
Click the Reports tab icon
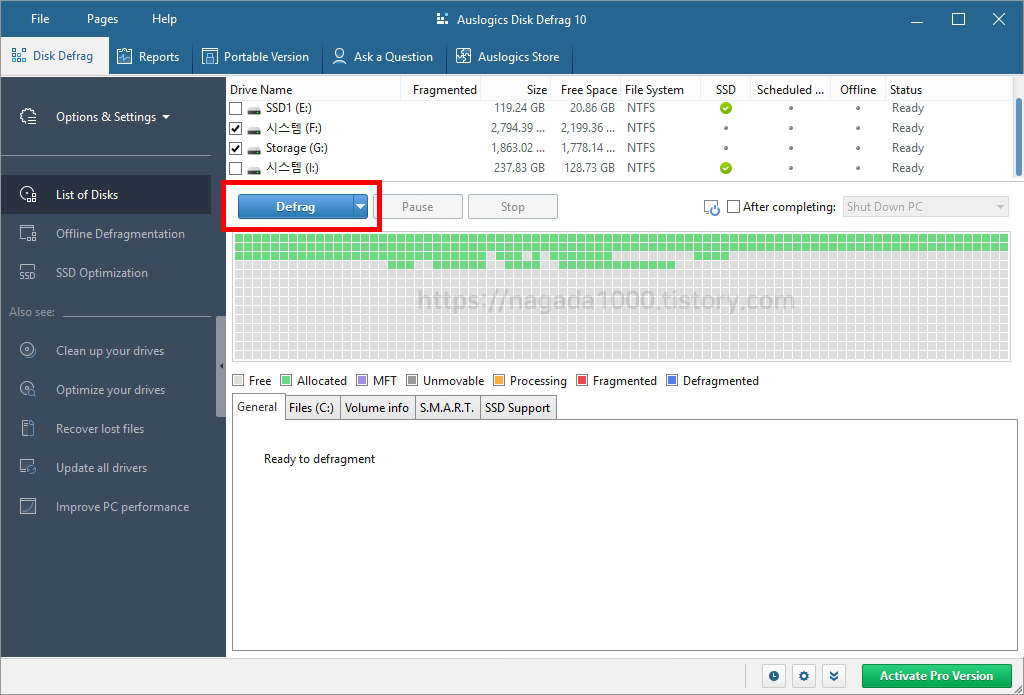pyautogui.click(x=124, y=57)
